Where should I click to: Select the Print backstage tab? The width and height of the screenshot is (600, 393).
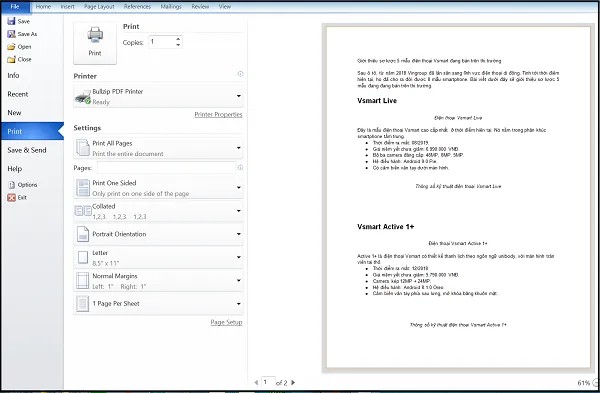[x=32, y=131]
